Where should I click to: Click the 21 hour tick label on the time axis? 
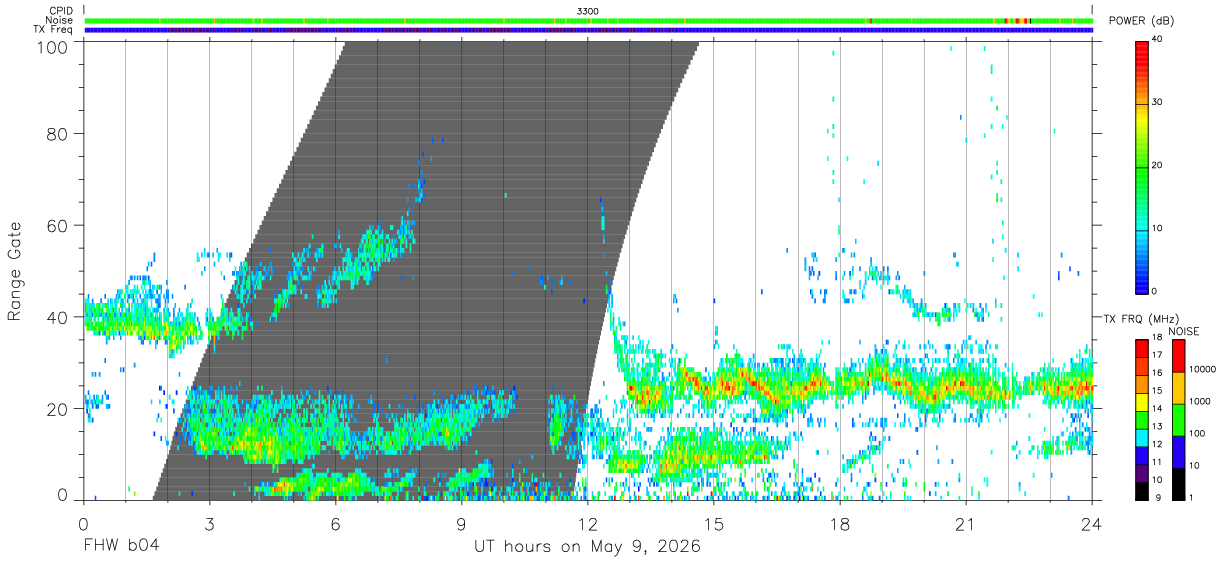[x=966, y=524]
